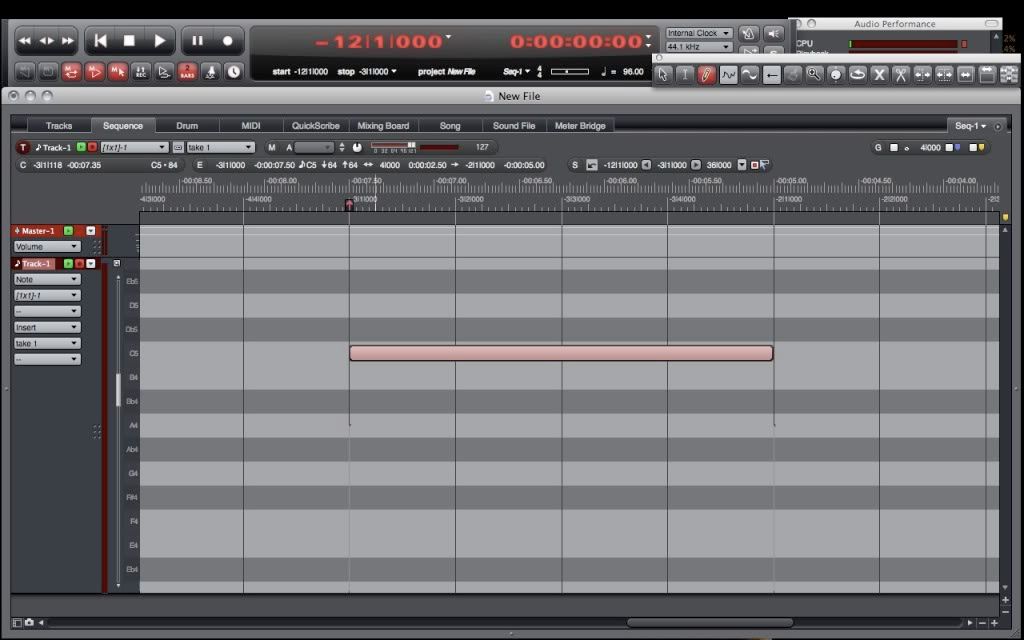This screenshot has width=1024, height=640.
Task: Click the horizontal zoom plus button at bottom right
Action: pos(994,622)
